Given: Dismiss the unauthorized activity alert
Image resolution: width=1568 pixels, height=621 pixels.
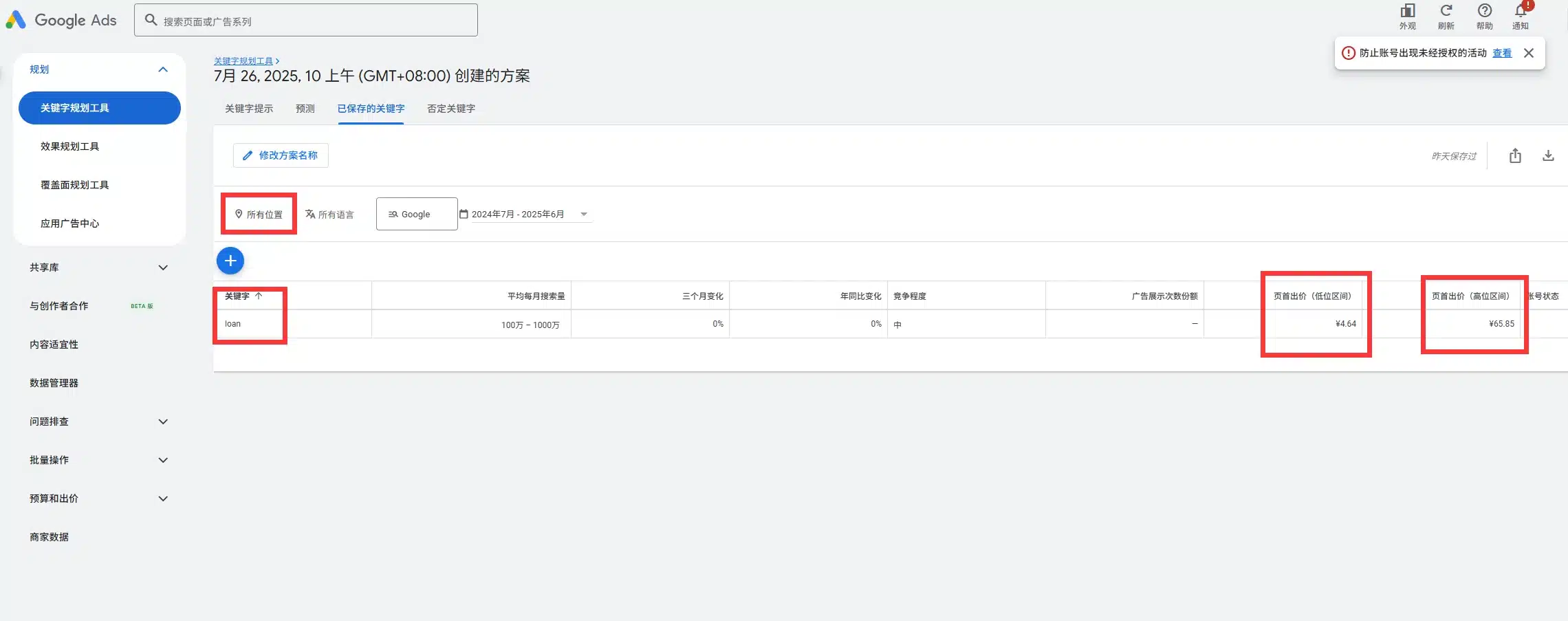Looking at the screenshot, I should pyautogui.click(x=1528, y=53).
